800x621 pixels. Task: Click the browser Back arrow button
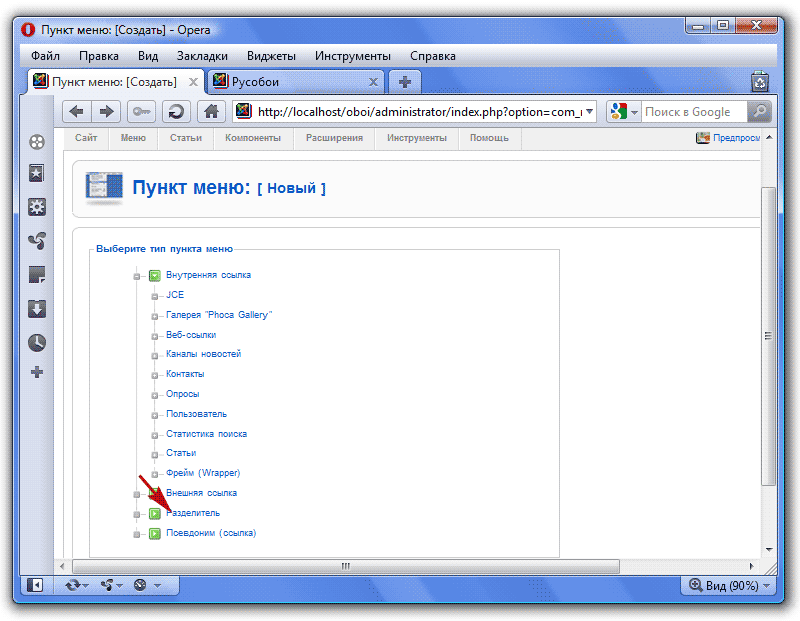point(76,112)
